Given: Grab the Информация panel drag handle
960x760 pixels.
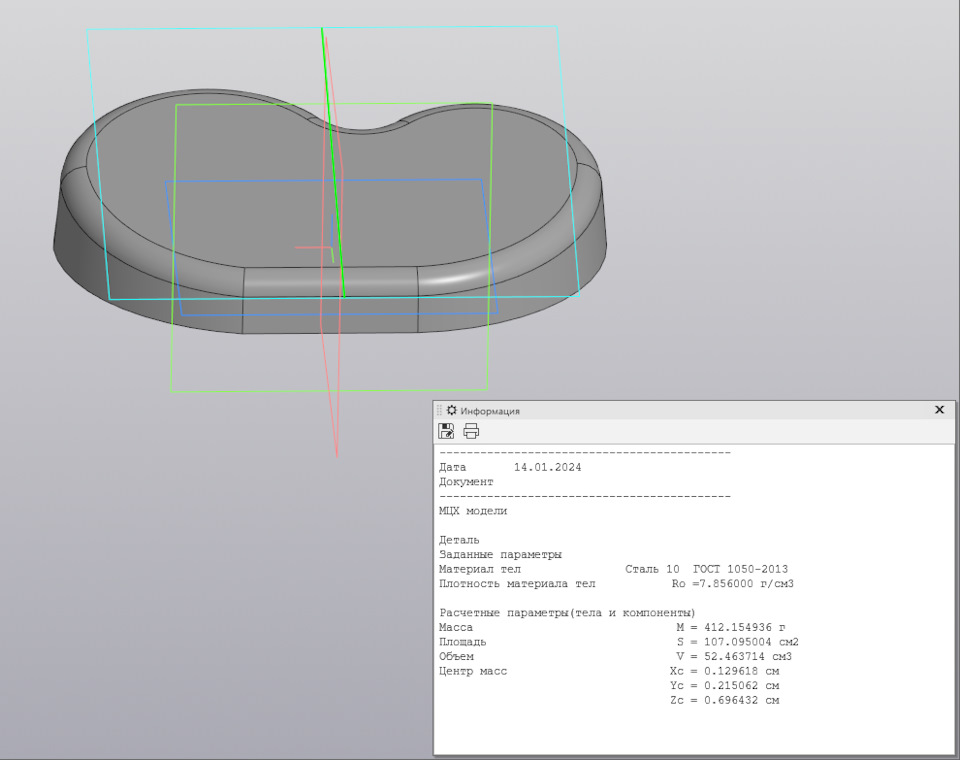Looking at the screenshot, I should point(439,410).
